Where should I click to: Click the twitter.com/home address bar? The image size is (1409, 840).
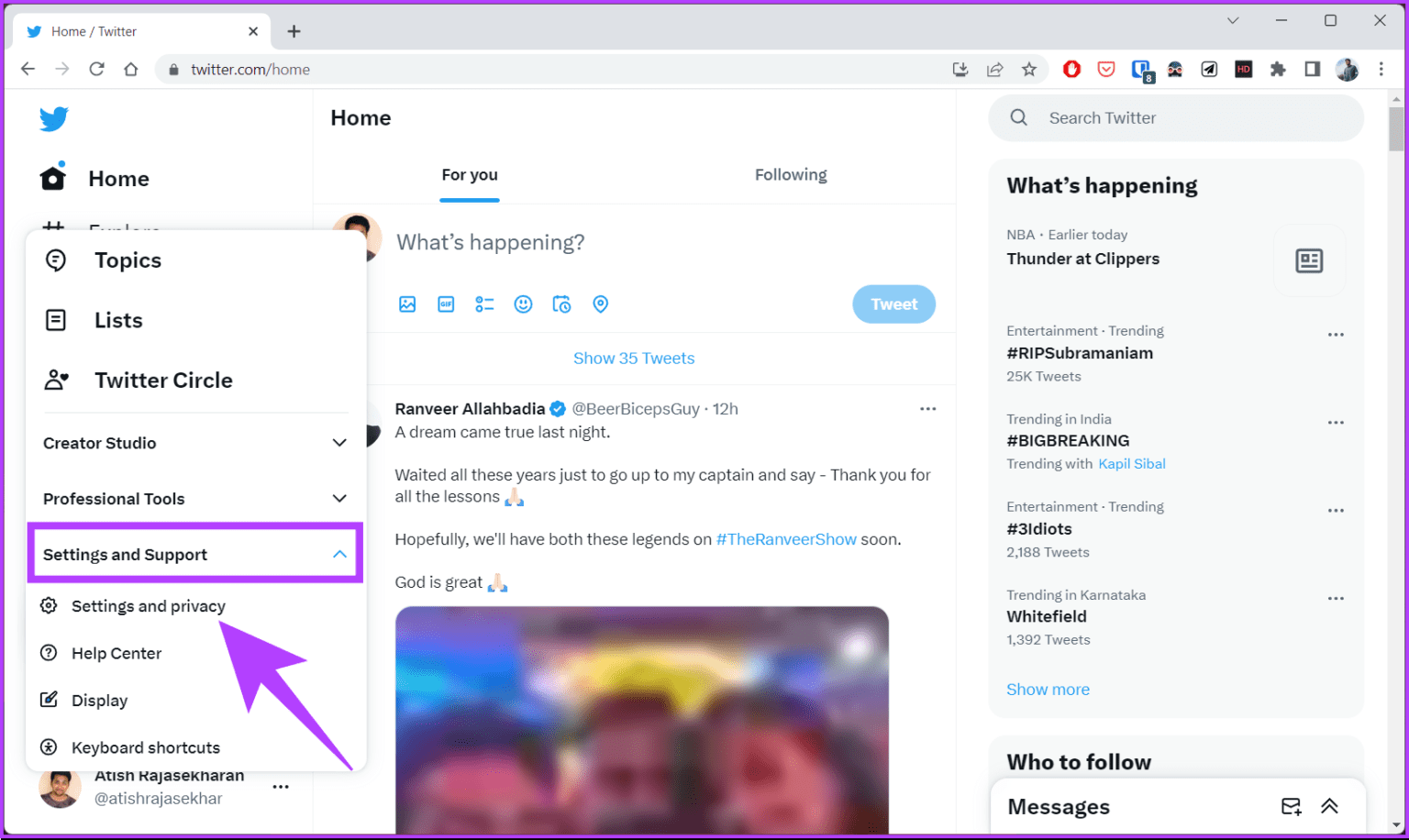point(550,69)
